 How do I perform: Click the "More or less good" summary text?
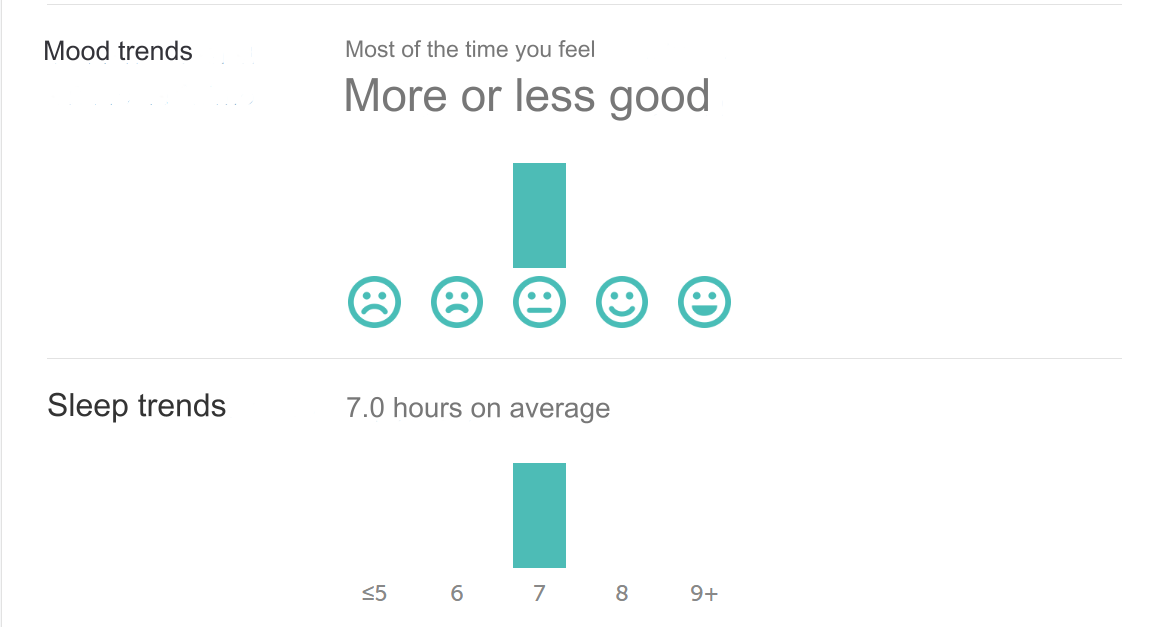coord(527,96)
